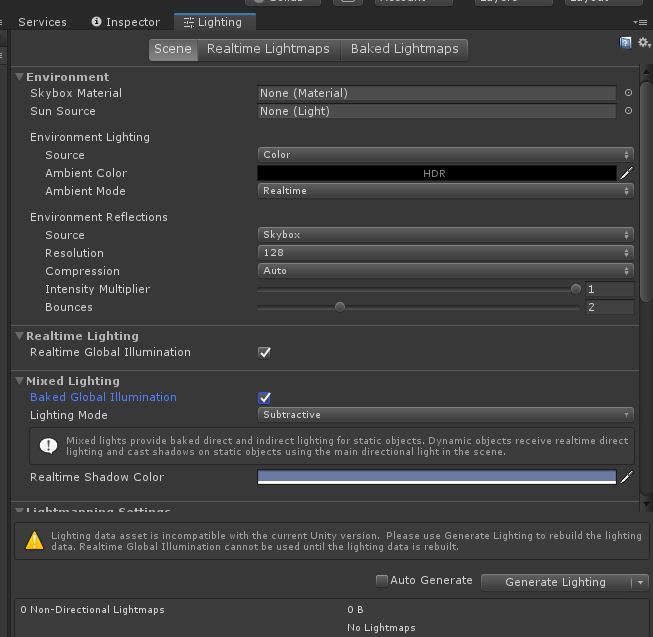
Task: Click the Baked Global Illumination label
Action: click(103, 397)
